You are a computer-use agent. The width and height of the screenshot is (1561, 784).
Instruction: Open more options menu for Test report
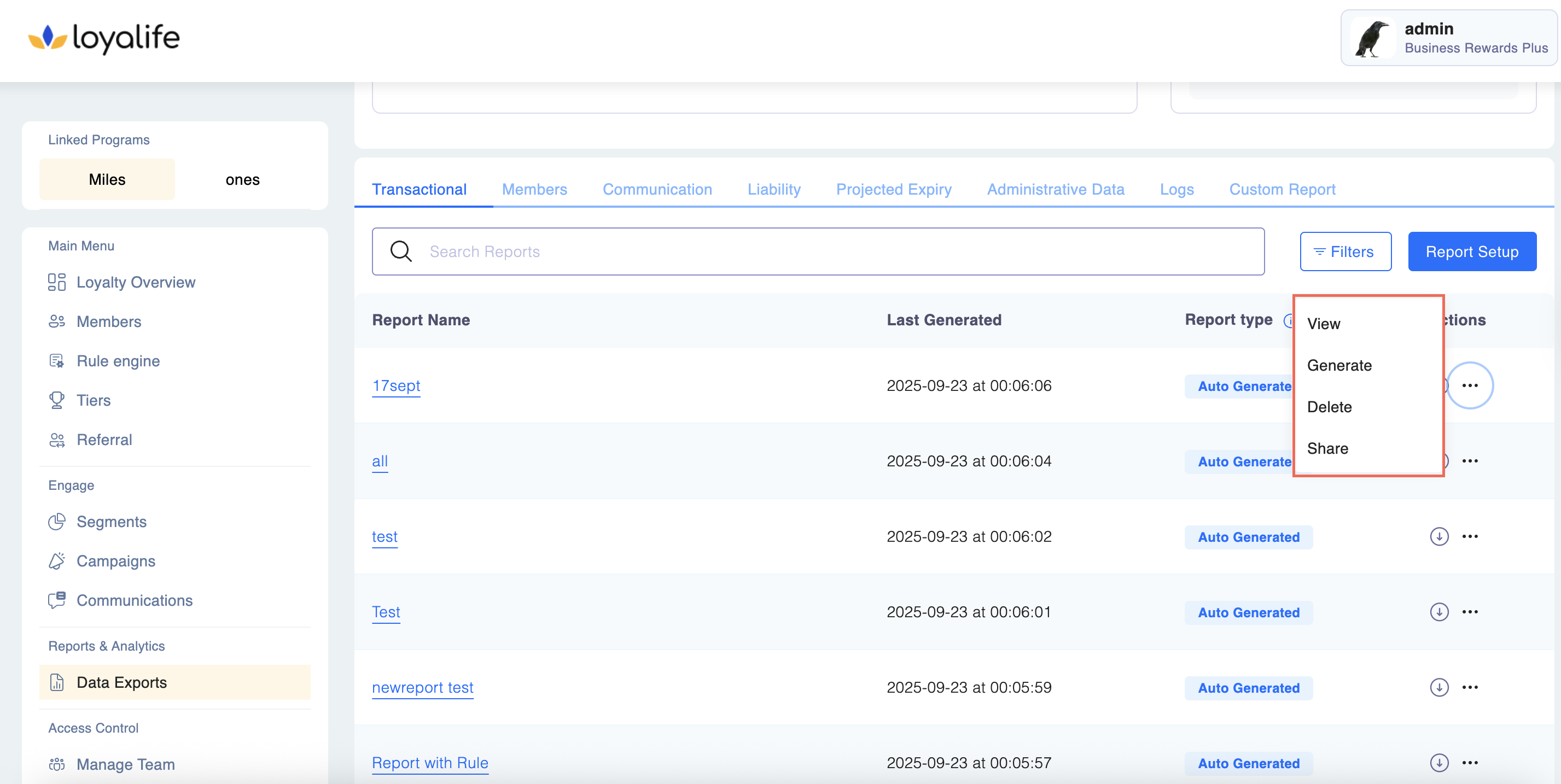pyautogui.click(x=1470, y=611)
